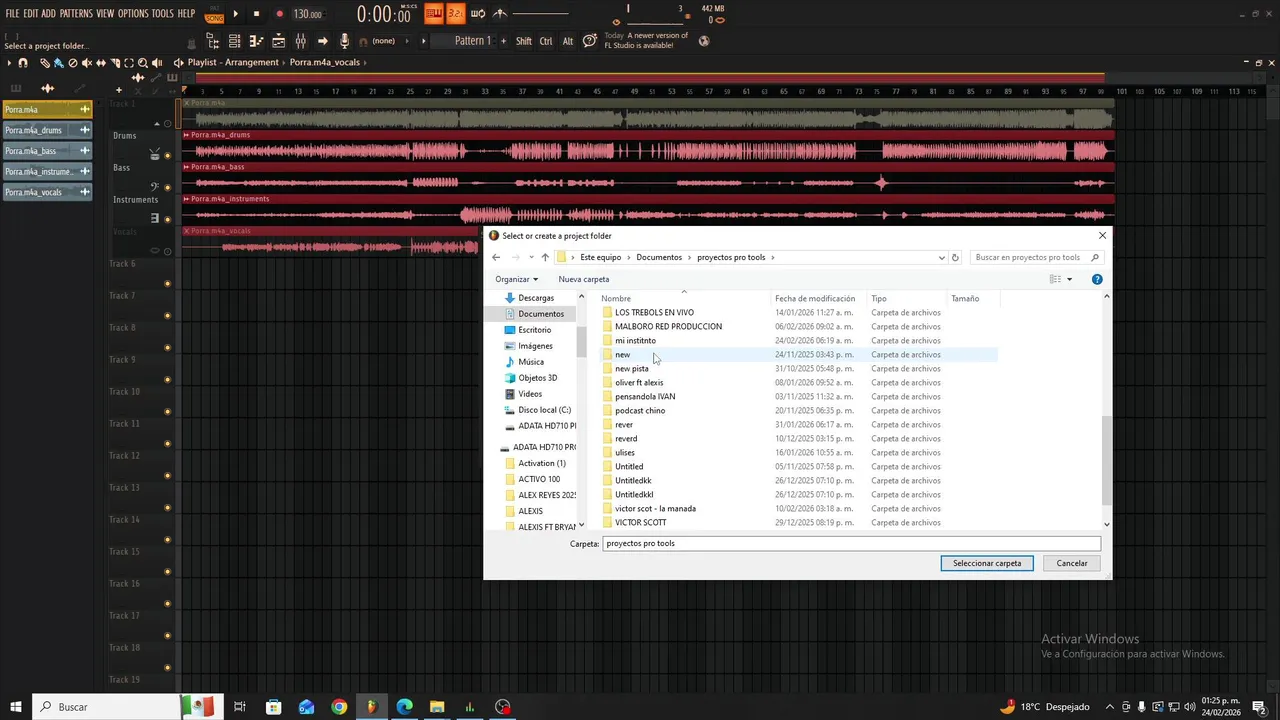Select the zoom tool in playlist toolbar
This screenshot has width=1280, height=720.
point(143,63)
